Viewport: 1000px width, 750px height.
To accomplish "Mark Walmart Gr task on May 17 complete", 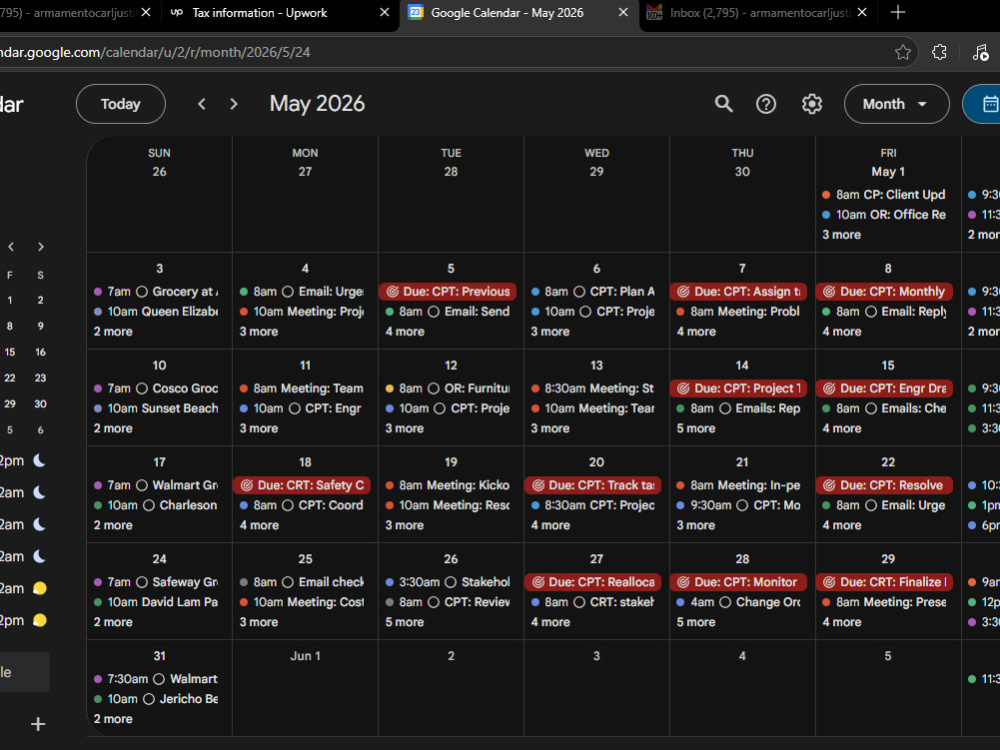I will click(142, 485).
